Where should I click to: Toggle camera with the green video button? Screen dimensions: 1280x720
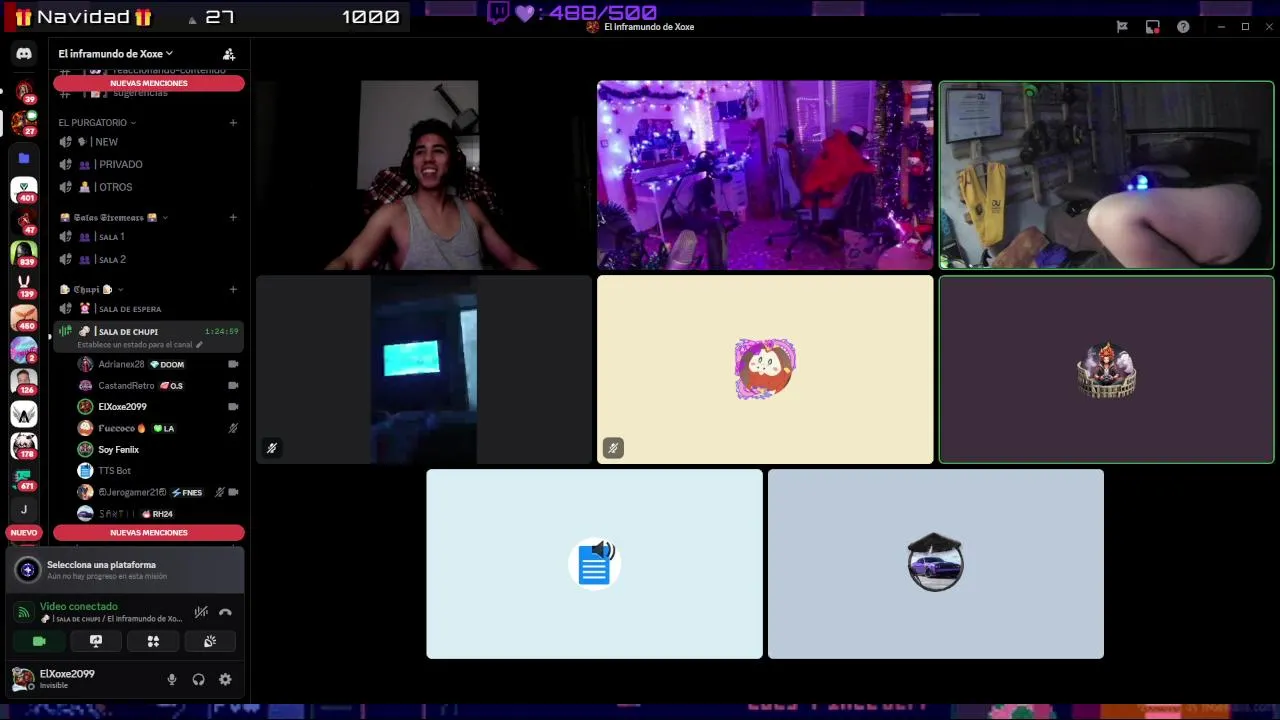point(39,641)
